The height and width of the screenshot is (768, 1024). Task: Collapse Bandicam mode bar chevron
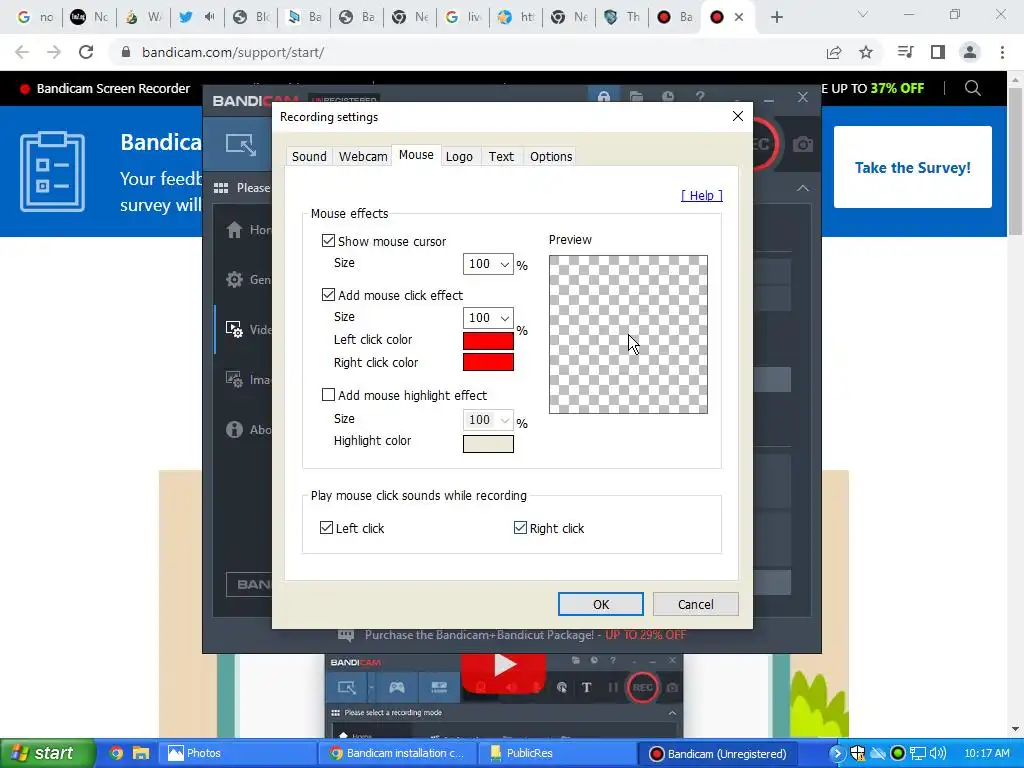pyautogui.click(x=803, y=188)
